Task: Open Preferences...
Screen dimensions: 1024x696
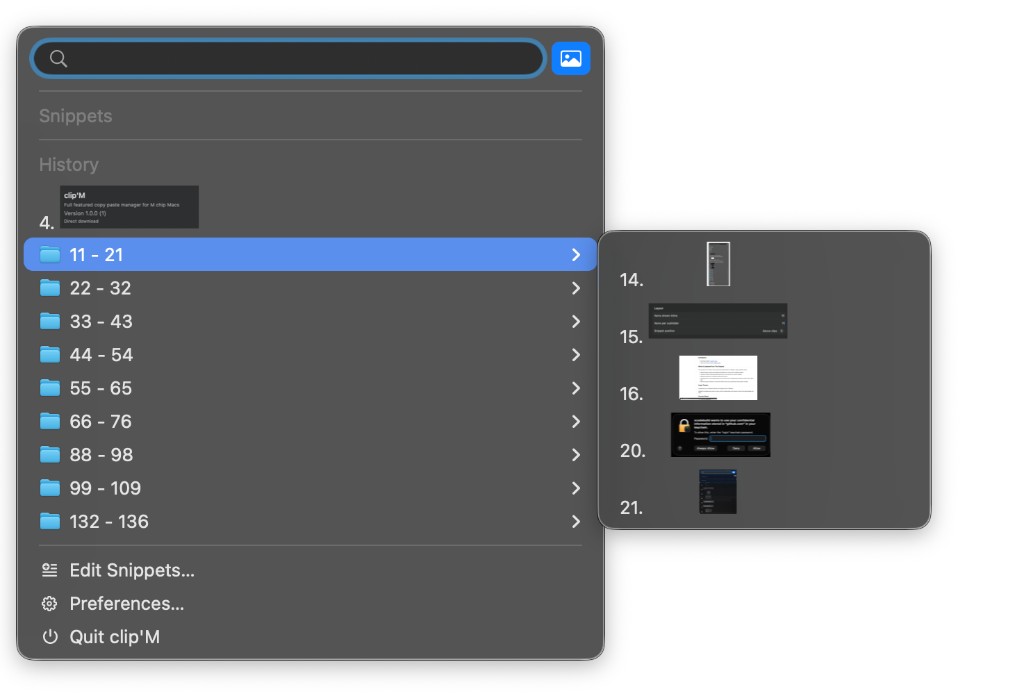Action: point(310,603)
